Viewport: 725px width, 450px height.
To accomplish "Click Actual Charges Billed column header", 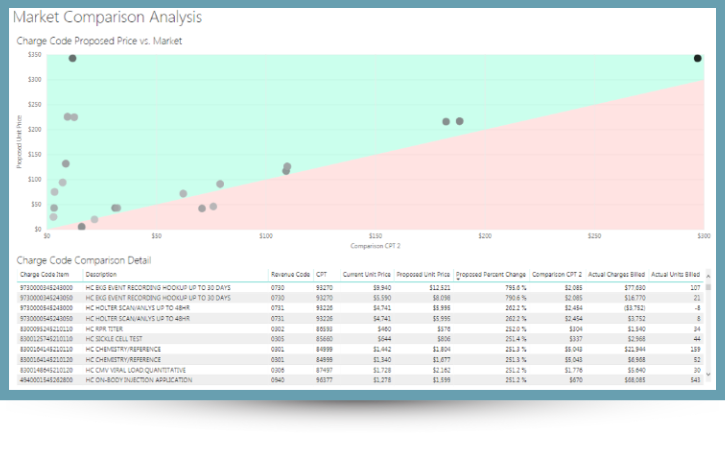I will click(615, 274).
